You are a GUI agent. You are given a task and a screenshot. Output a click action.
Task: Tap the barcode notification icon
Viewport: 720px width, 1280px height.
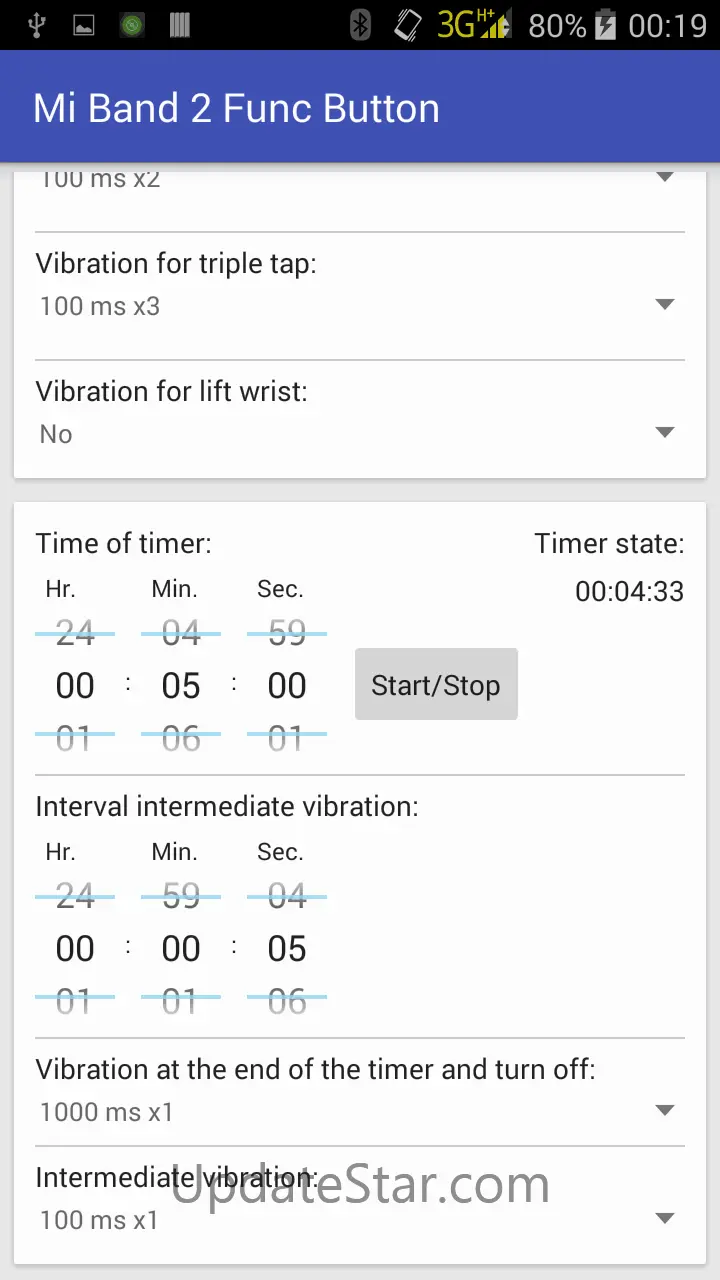(x=180, y=25)
